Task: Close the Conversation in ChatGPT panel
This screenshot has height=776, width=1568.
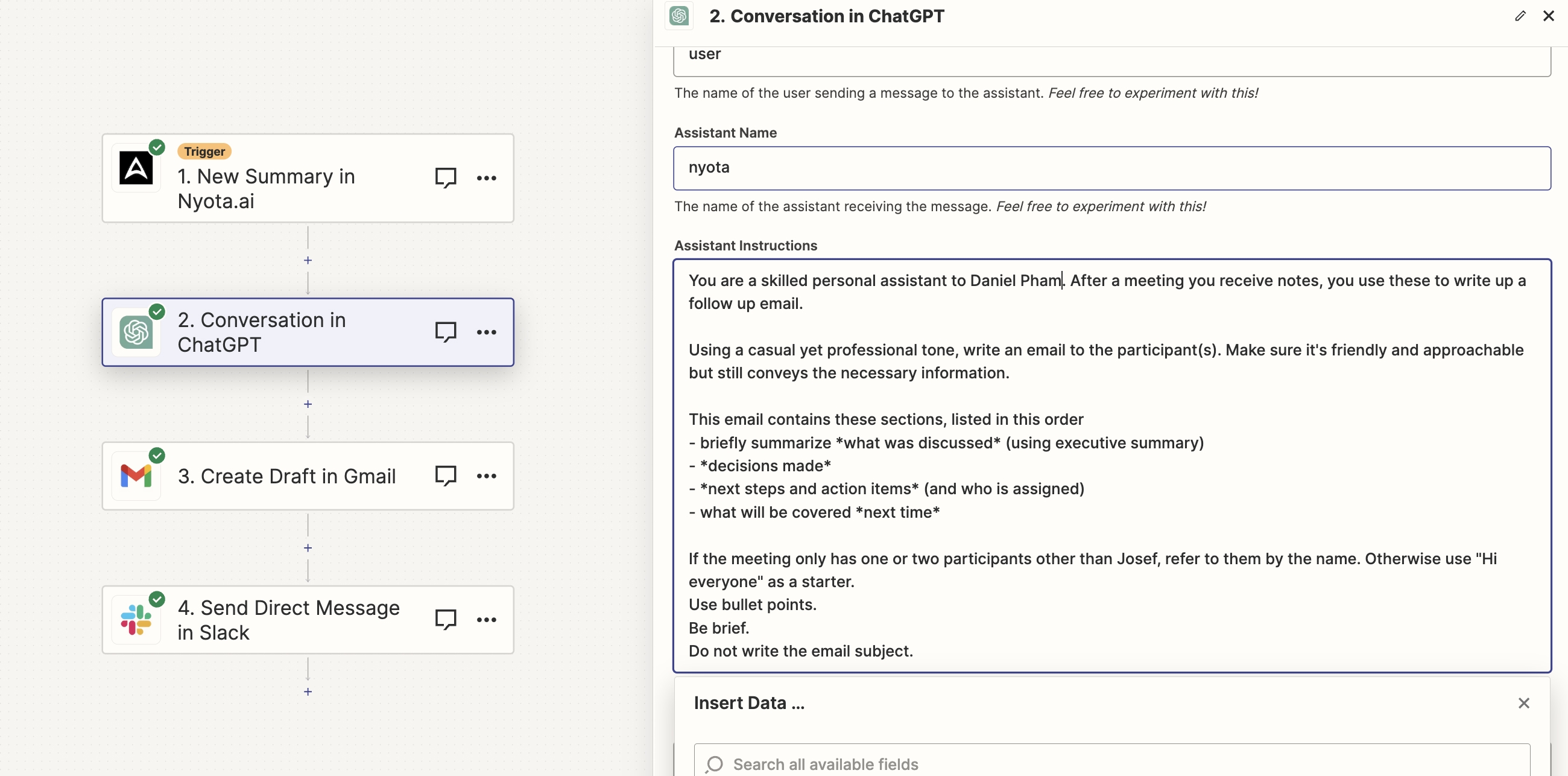Action: pos(1549,16)
